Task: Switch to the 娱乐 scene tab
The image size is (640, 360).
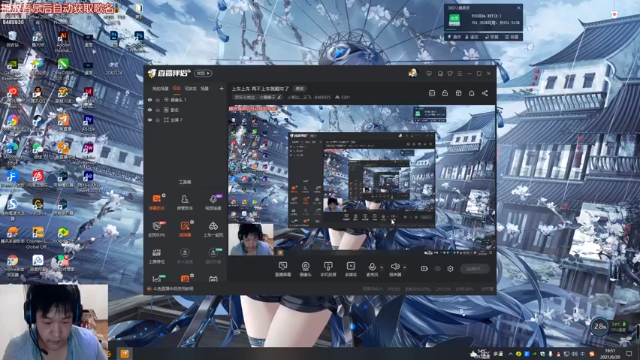Action: tap(177, 89)
